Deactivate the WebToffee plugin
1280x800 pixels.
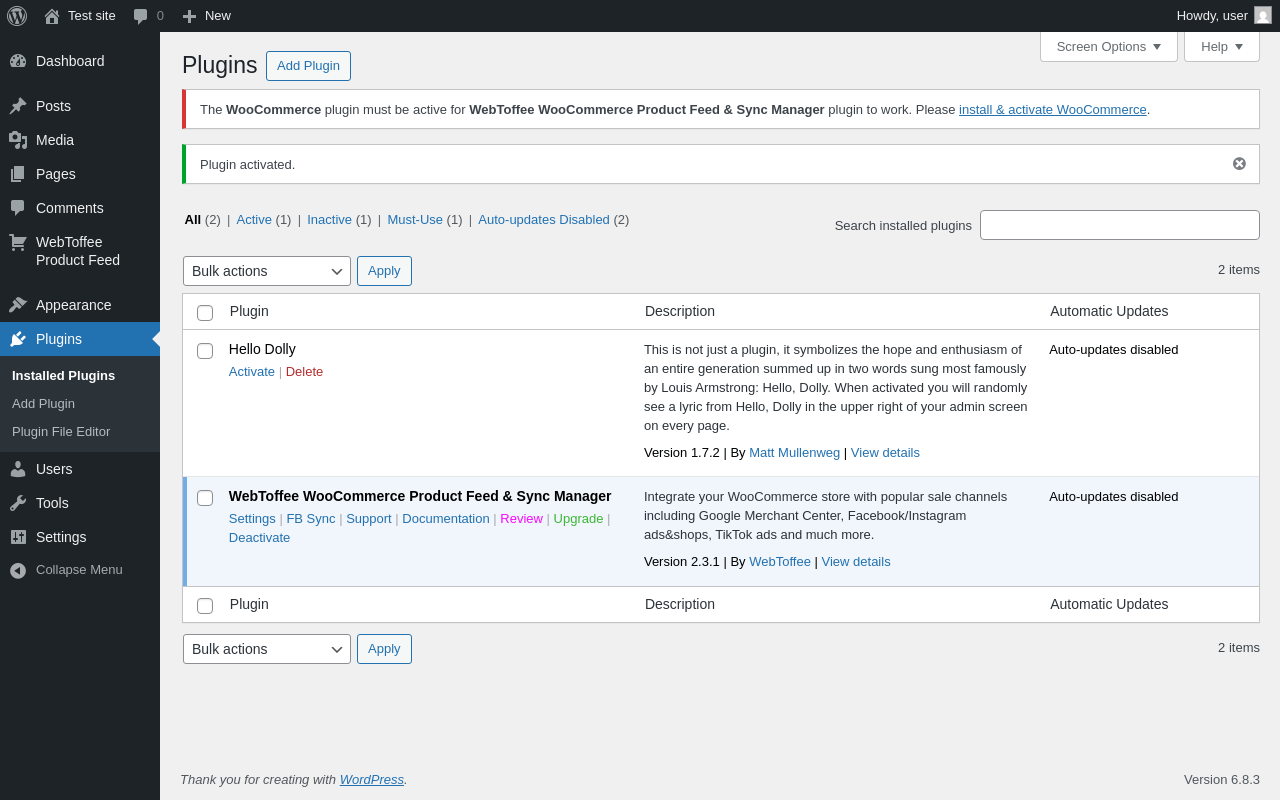(x=259, y=538)
